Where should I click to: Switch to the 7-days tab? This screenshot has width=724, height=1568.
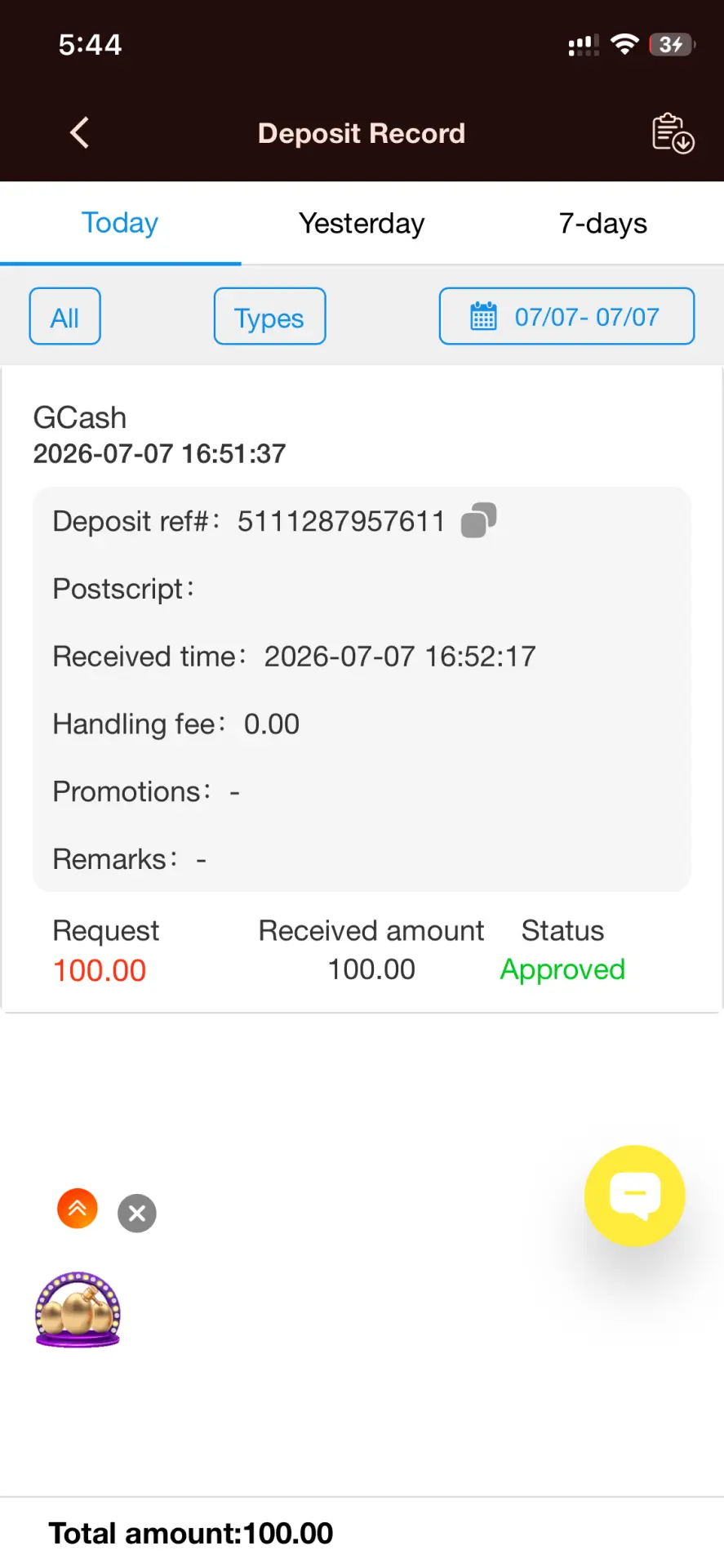603,223
